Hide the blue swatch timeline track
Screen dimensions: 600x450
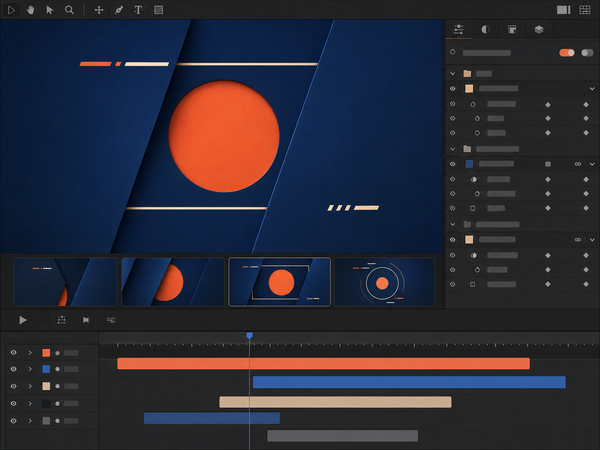click(x=13, y=369)
